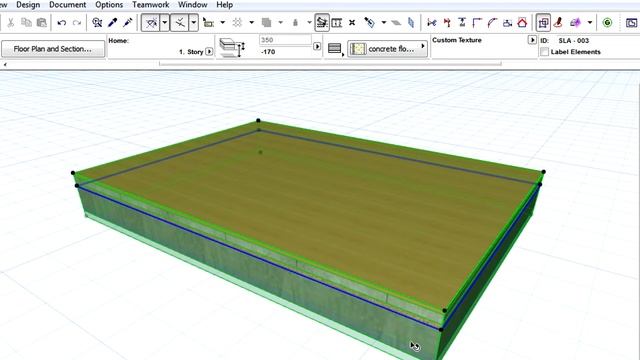Open dropdown beside the magic wand icon
640x360 pixels.
[x=590, y=23]
